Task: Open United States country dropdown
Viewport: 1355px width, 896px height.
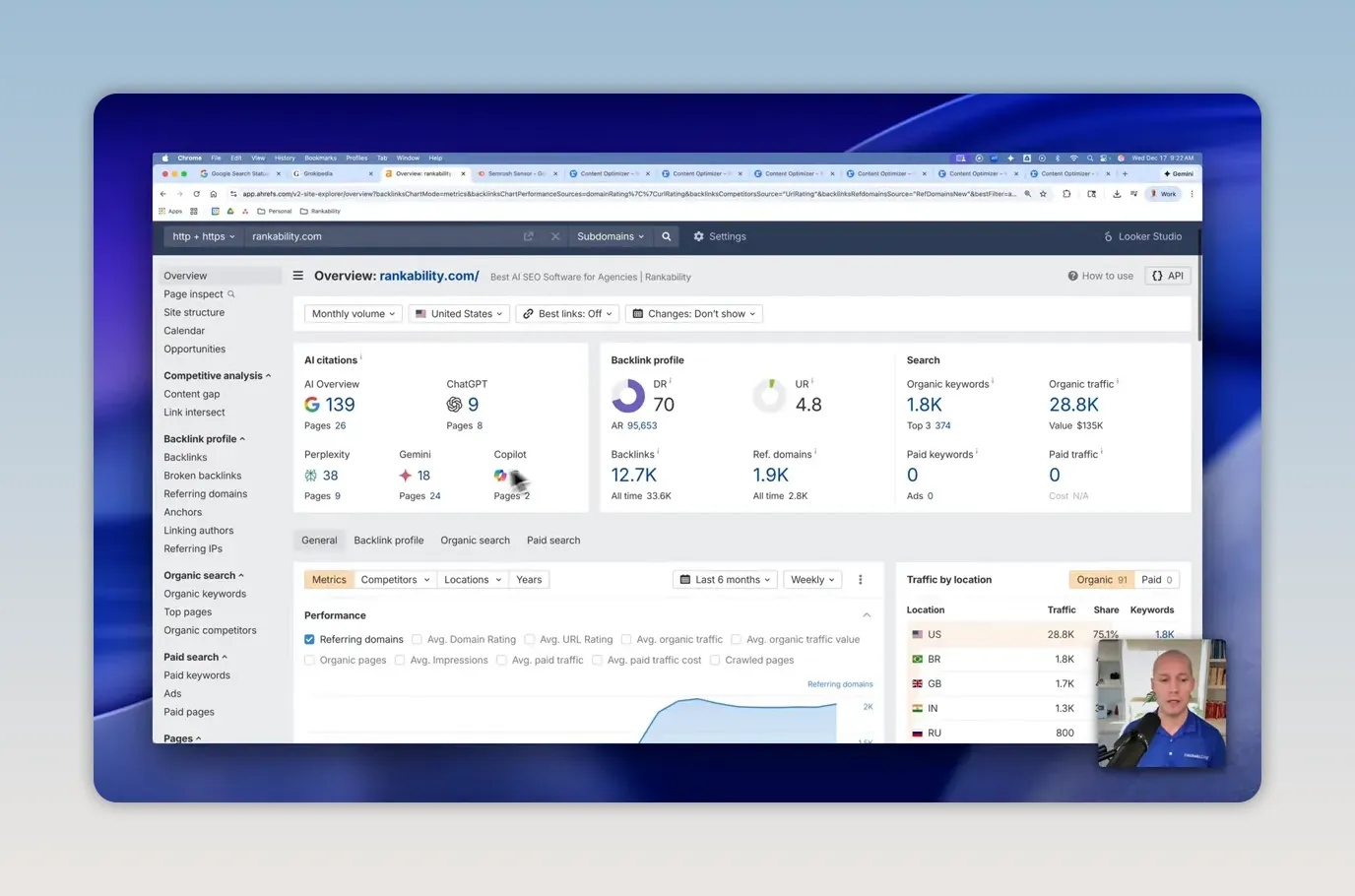Action: (x=459, y=314)
